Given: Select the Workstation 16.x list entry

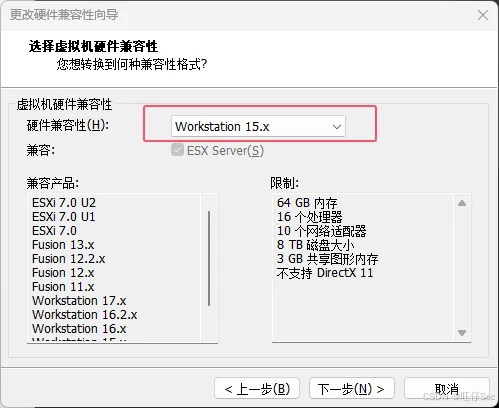Looking at the screenshot, I should click(79, 329).
